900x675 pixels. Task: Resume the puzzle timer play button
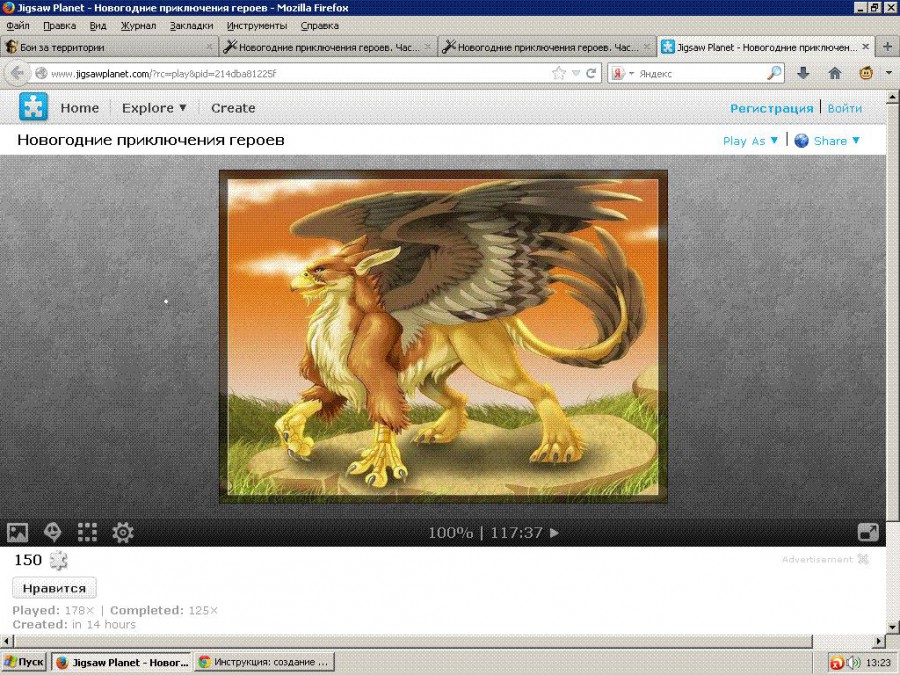(555, 533)
